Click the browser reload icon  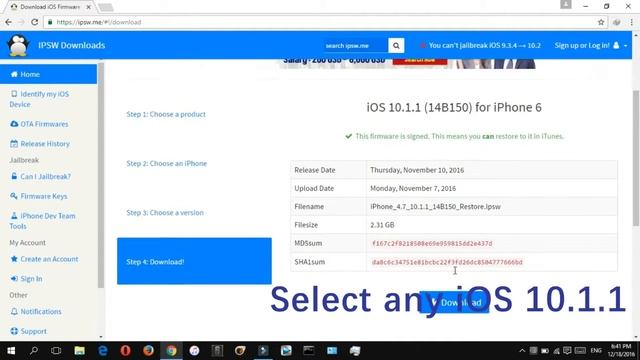(35, 22)
